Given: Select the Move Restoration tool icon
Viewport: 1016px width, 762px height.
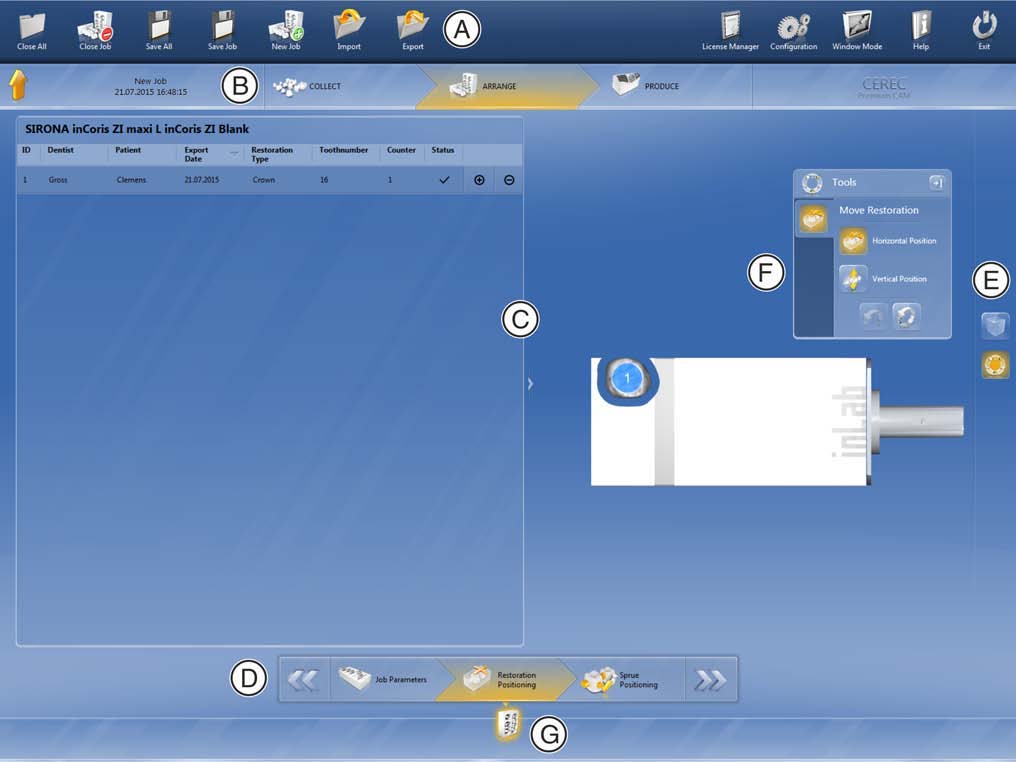Looking at the screenshot, I should (813, 219).
